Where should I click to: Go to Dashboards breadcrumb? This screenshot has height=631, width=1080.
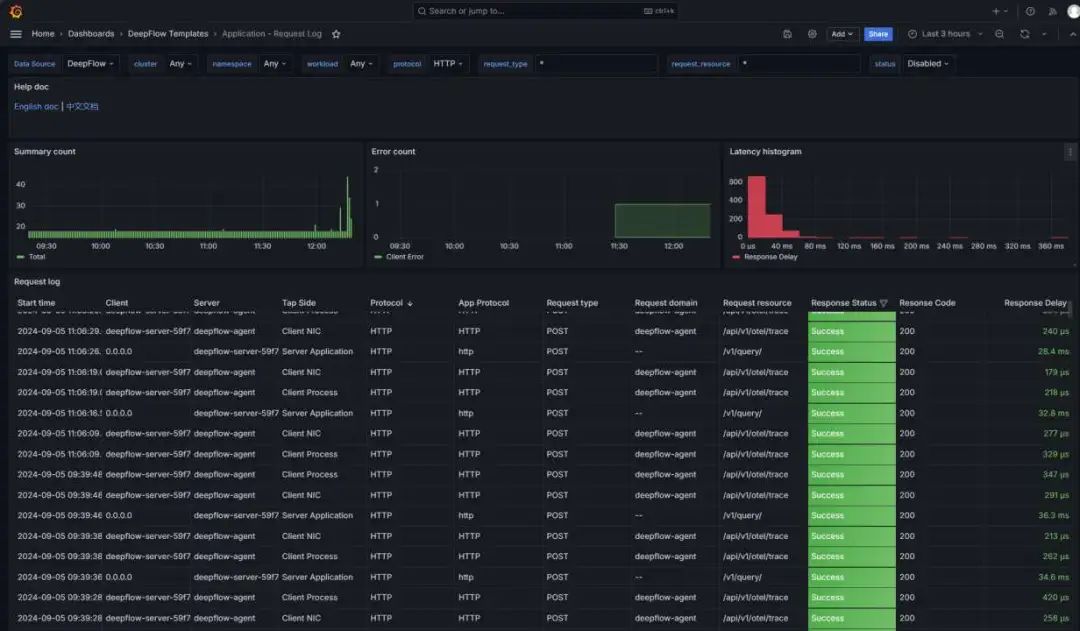coord(91,34)
